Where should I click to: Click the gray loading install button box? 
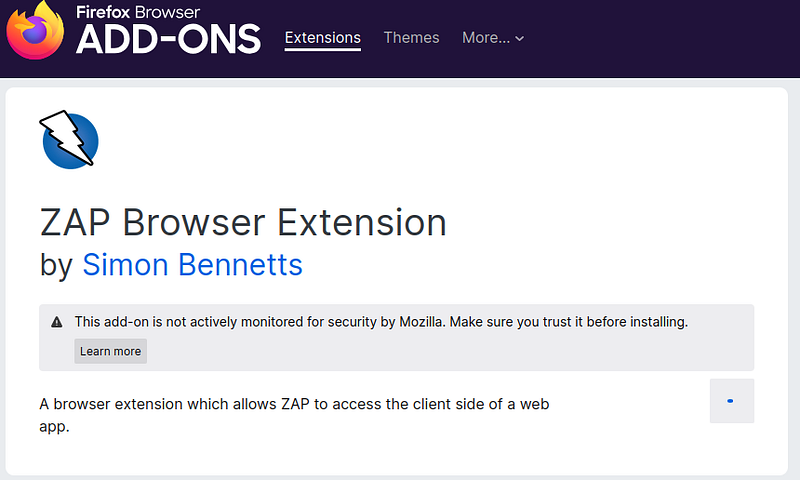click(x=732, y=400)
